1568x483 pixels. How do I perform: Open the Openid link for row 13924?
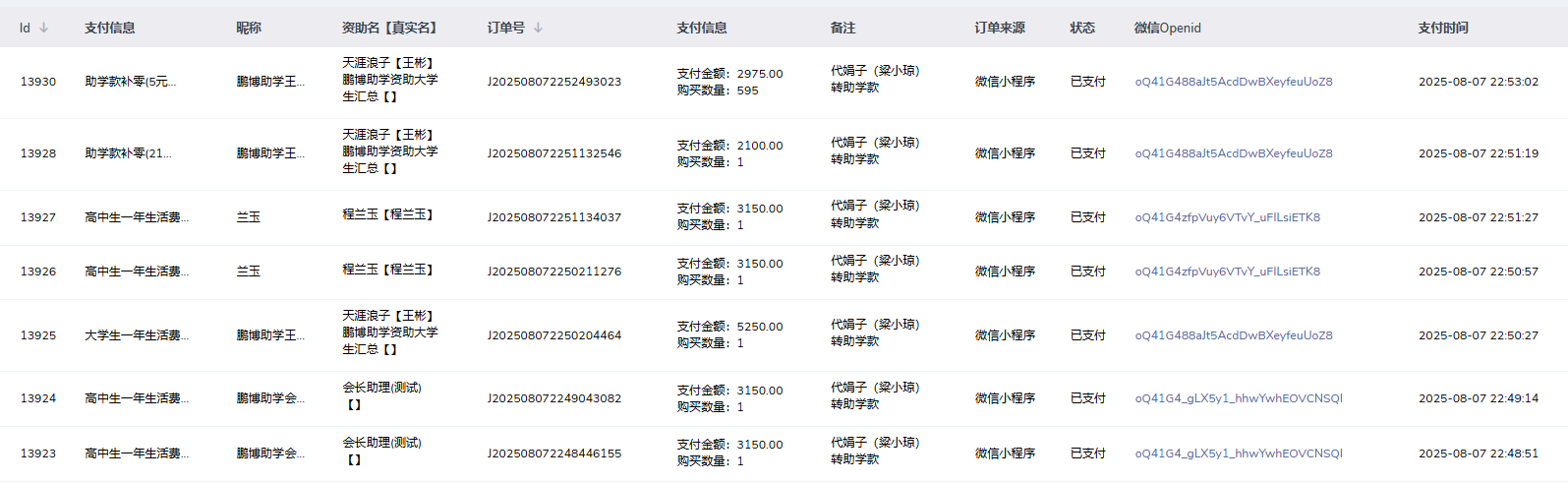click(1239, 398)
